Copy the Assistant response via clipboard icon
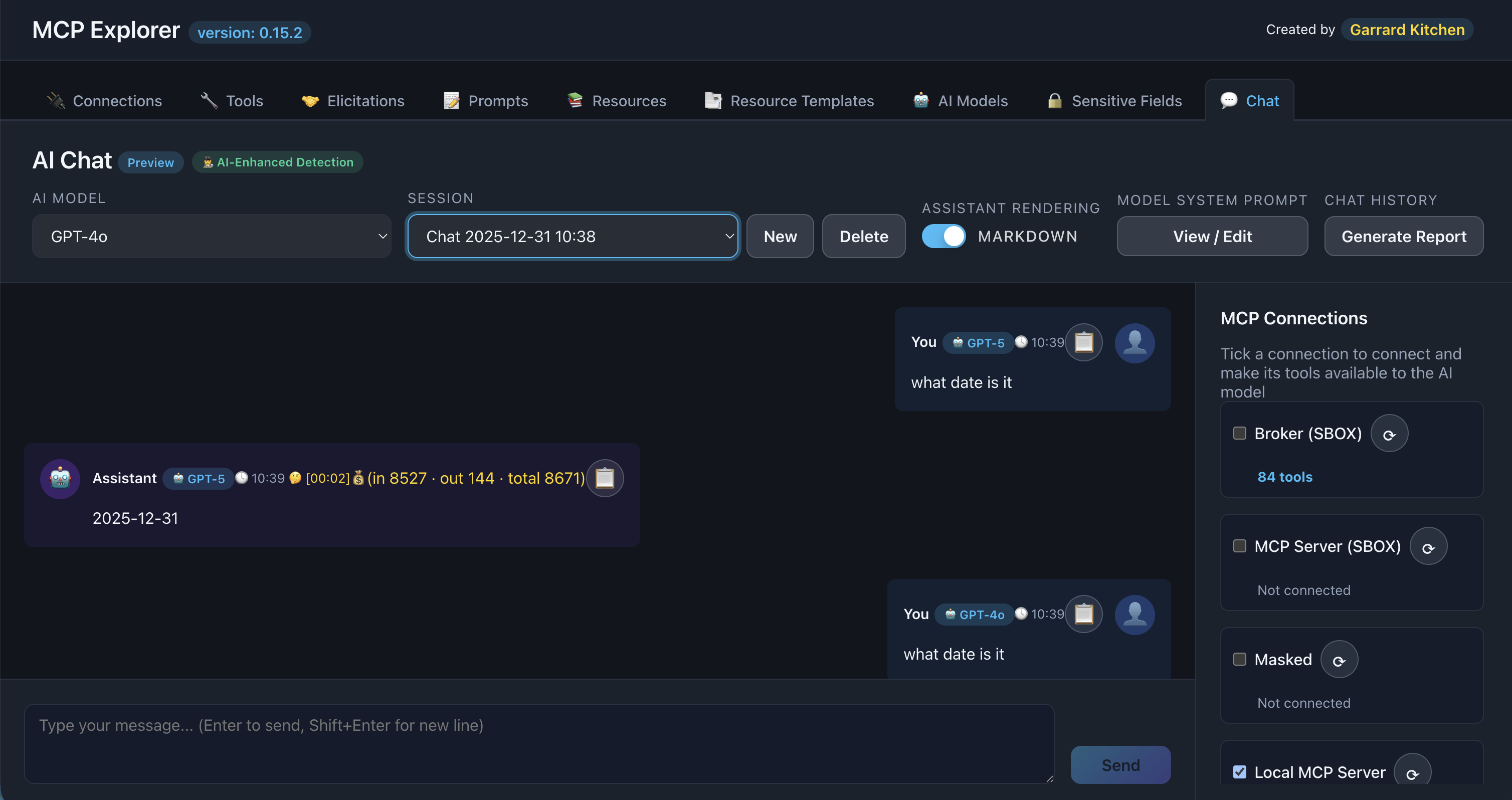Viewport: 1512px width, 800px height. pyautogui.click(x=605, y=478)
